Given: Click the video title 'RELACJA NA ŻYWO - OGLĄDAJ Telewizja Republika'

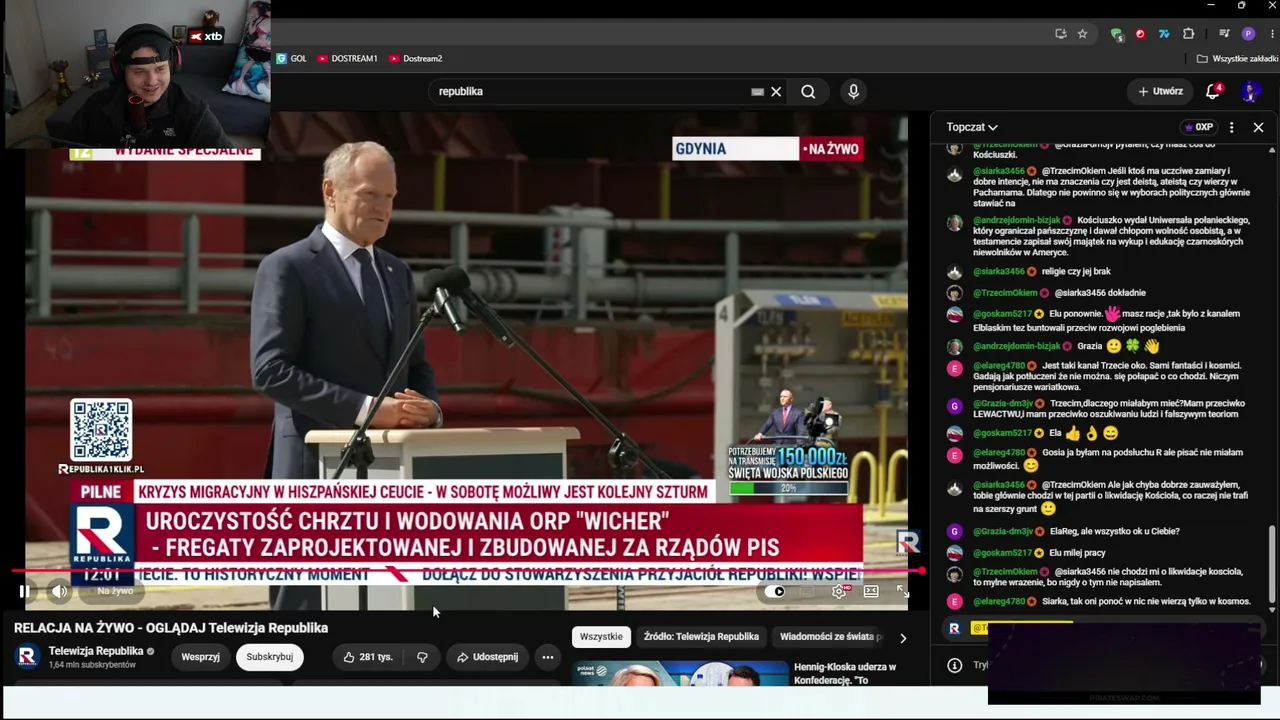Looking at the screenshot, I should click(x=171, y=628).
